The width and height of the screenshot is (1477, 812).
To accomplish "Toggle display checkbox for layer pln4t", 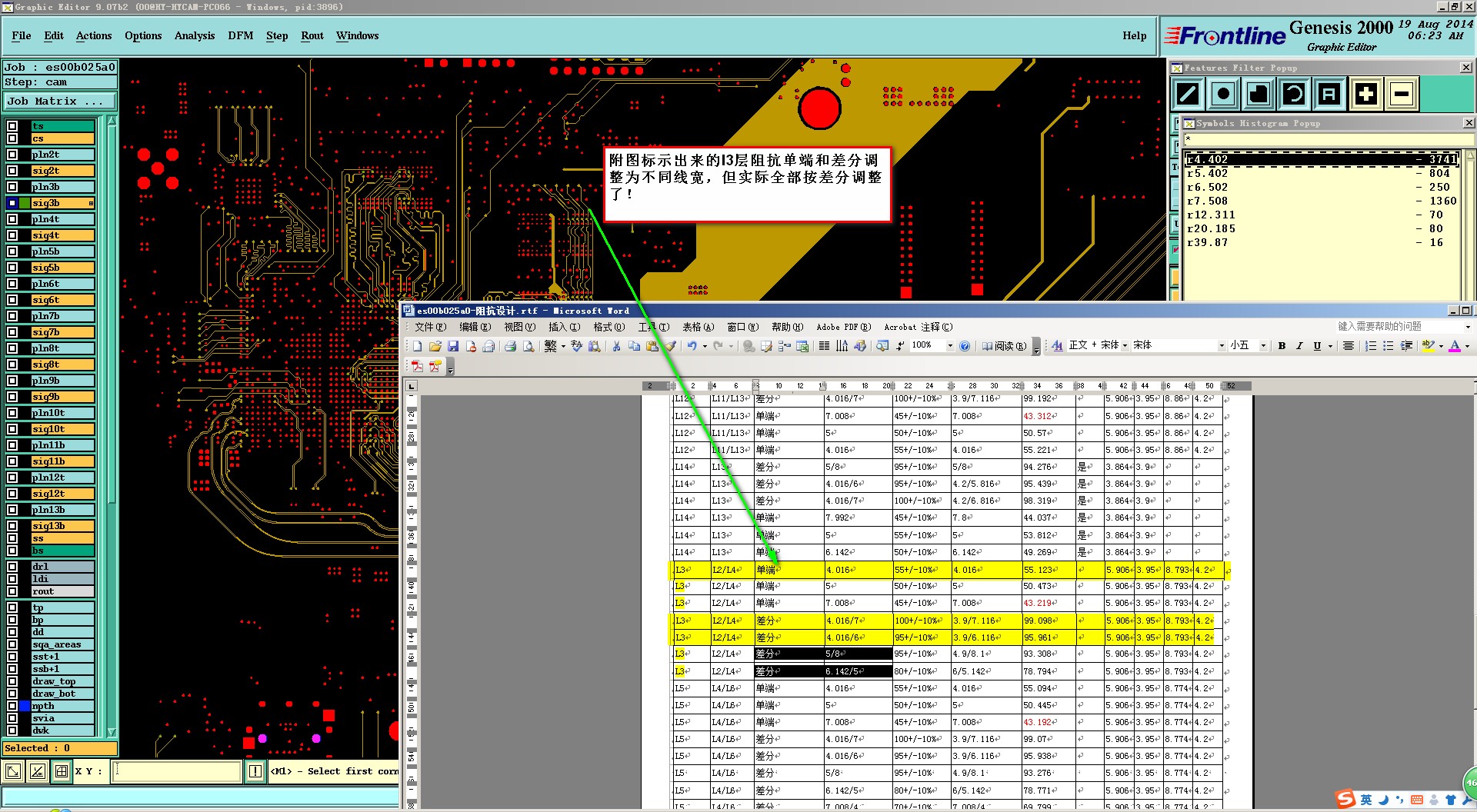I will point(12,219).
